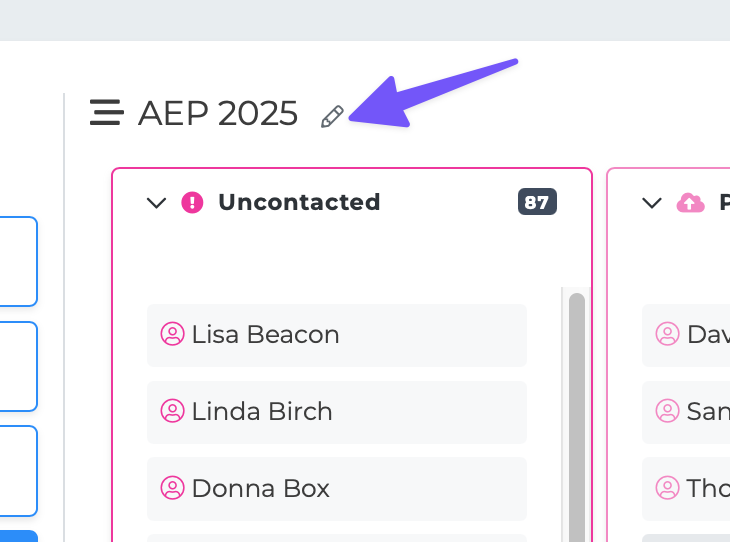
Task: Open the Donna Box contact card
Action: 336,489
